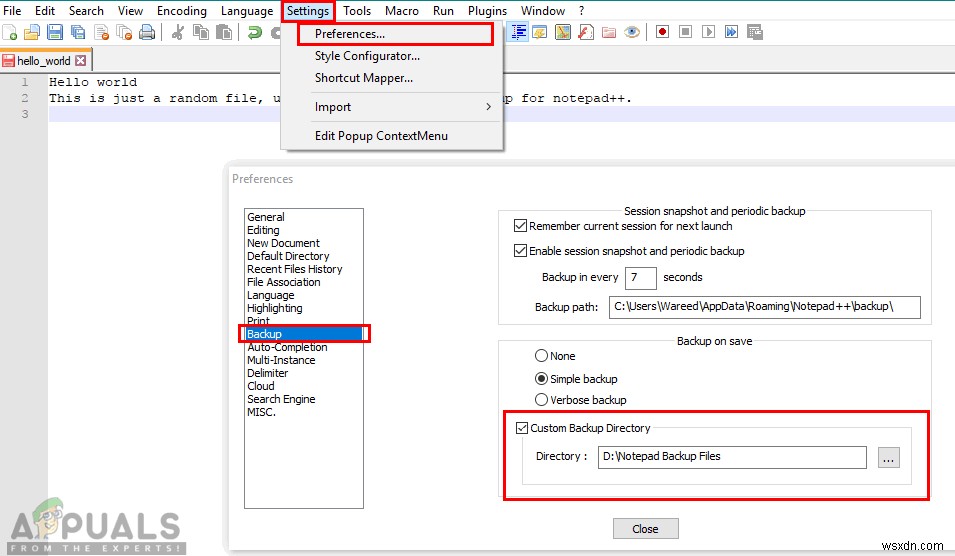Open the Search menu
955x556 pixels.
86,11
